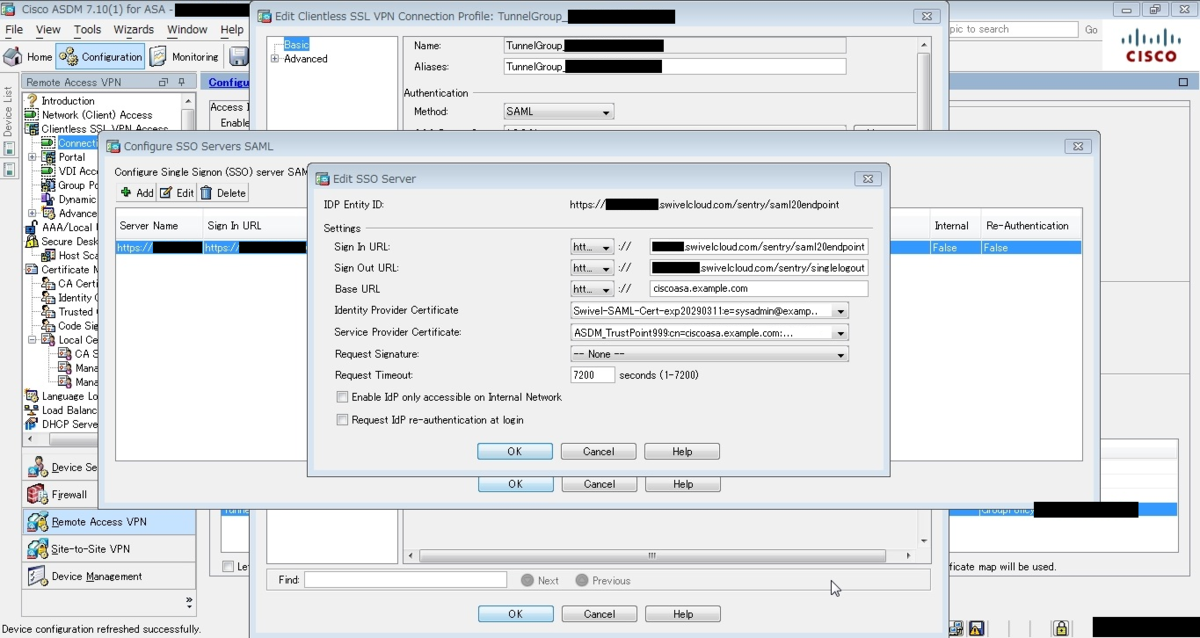Click Help in the Edit SSO Server dialog

(681, 451)
